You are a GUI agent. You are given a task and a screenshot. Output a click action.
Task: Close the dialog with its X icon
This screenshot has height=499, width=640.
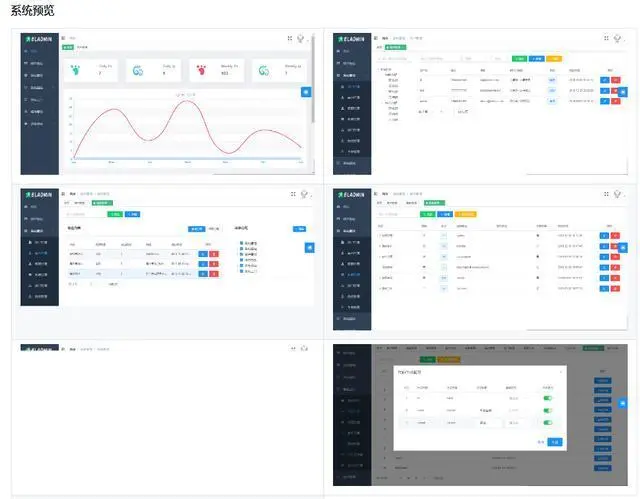coord(560,372)
